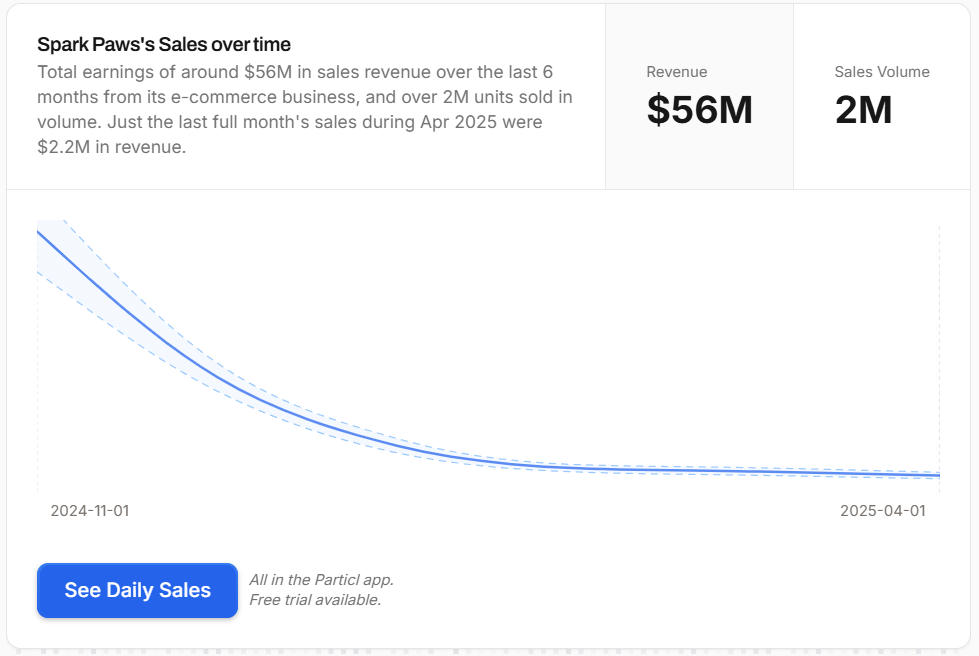Click the $56M revenue figure
Image resolution: width=979 pixels, height=656 pixels.
coord(699,110)
